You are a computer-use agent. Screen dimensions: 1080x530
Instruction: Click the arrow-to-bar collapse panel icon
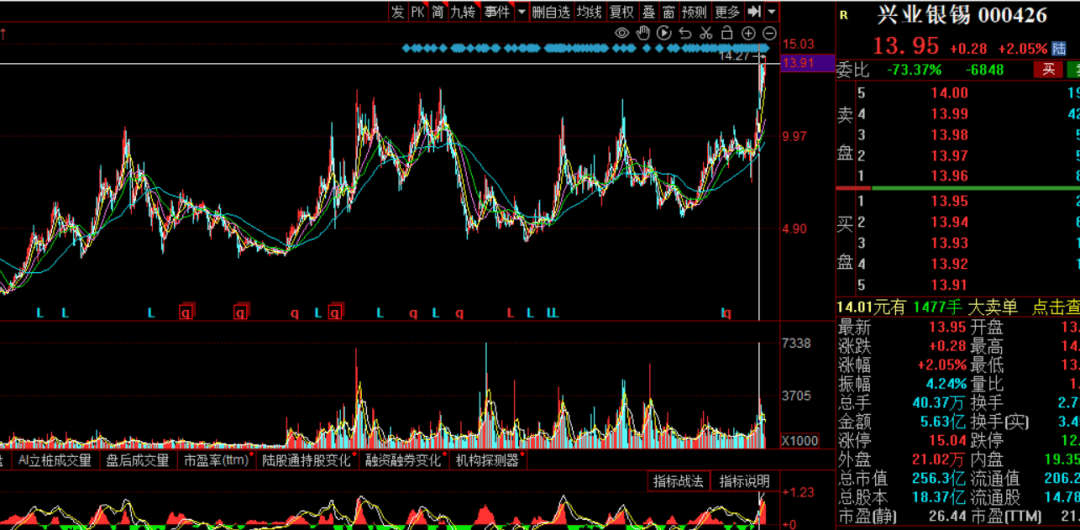click(x=754, y=11)
